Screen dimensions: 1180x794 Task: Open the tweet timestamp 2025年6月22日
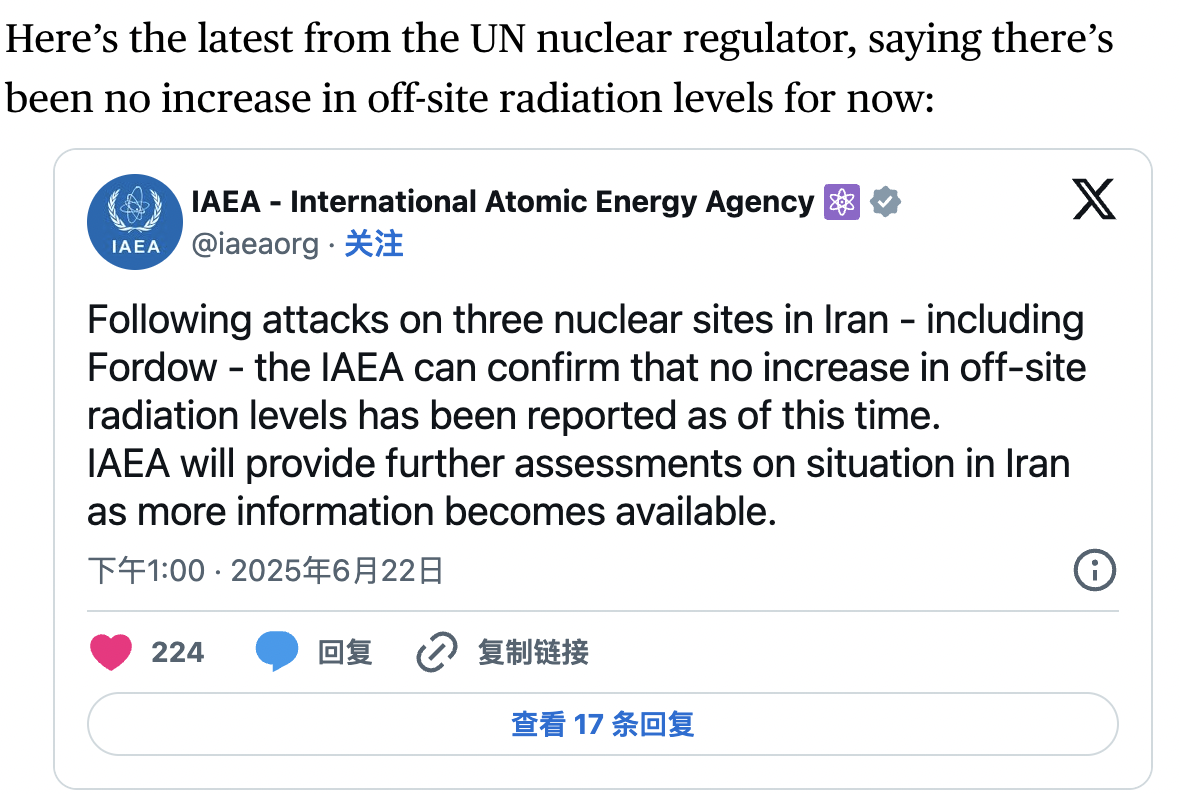(337, 571)
